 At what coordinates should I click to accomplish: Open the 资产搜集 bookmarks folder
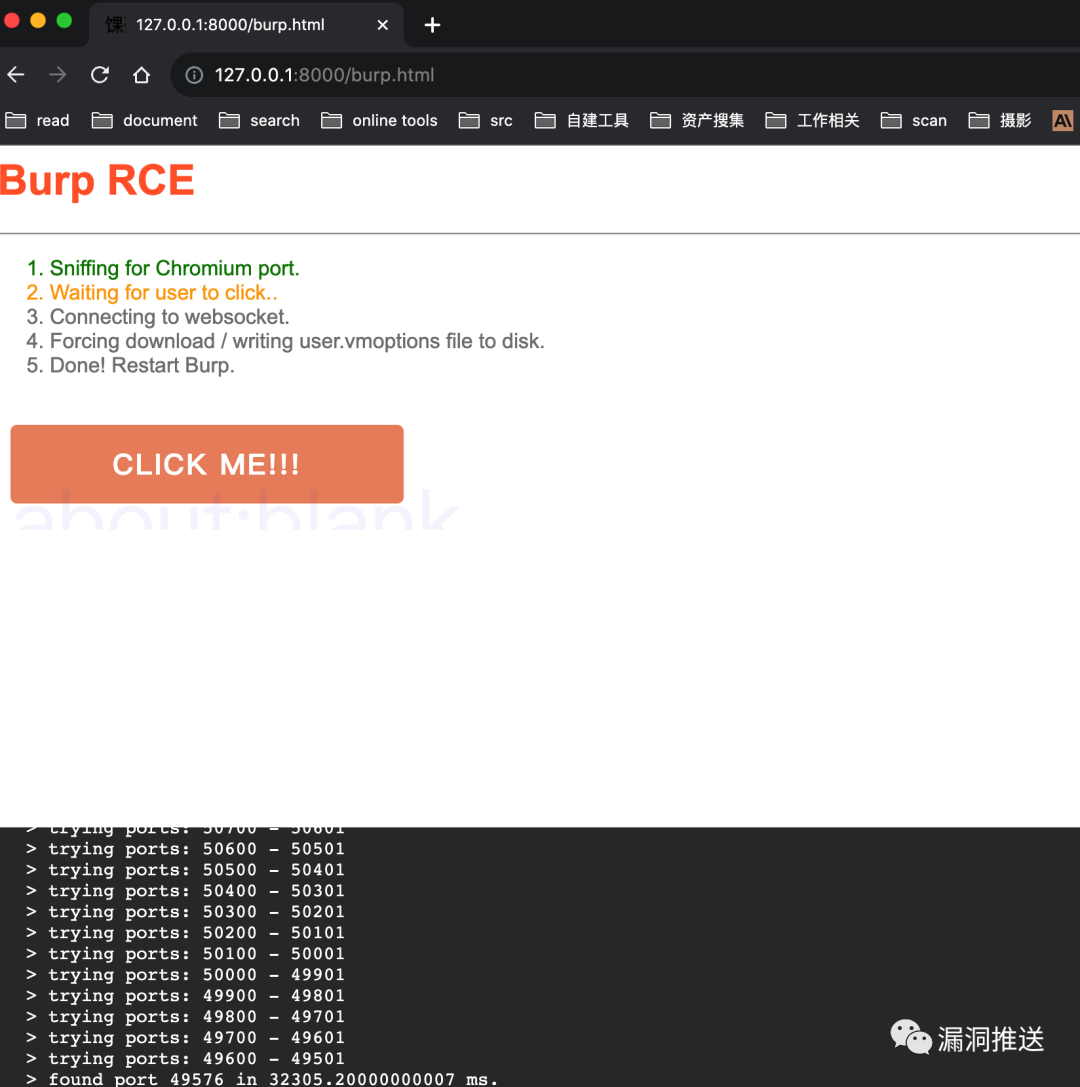coord(697,121)
